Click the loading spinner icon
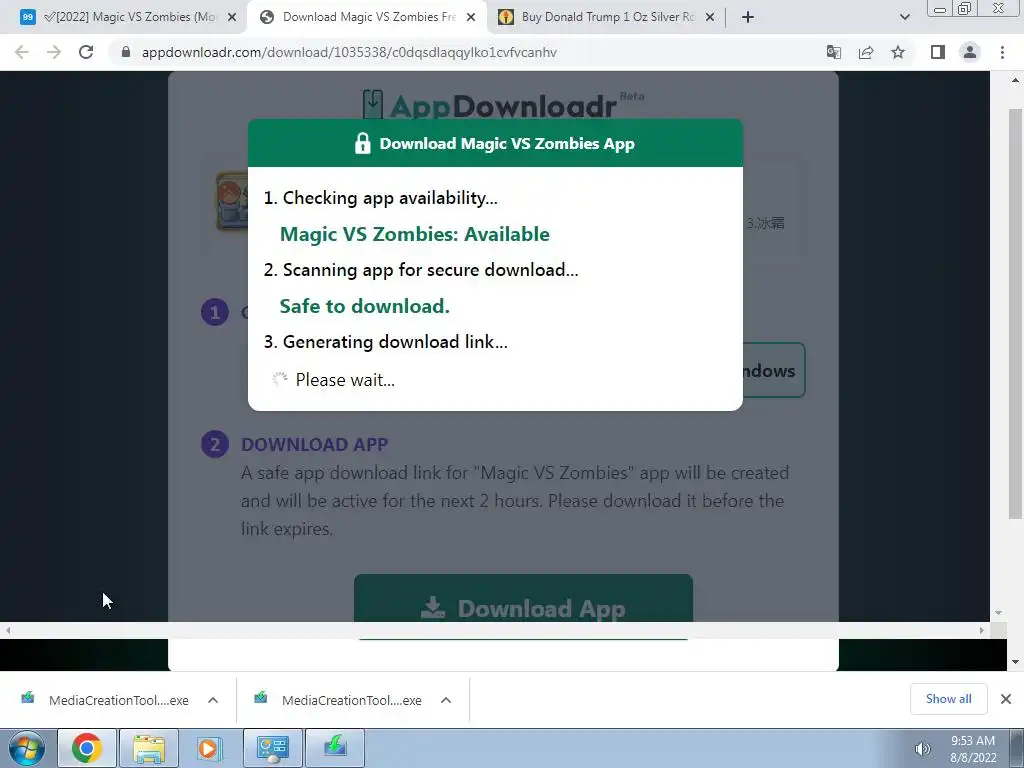The height and width of the screenshot is (768, 1024). (280, 379)
